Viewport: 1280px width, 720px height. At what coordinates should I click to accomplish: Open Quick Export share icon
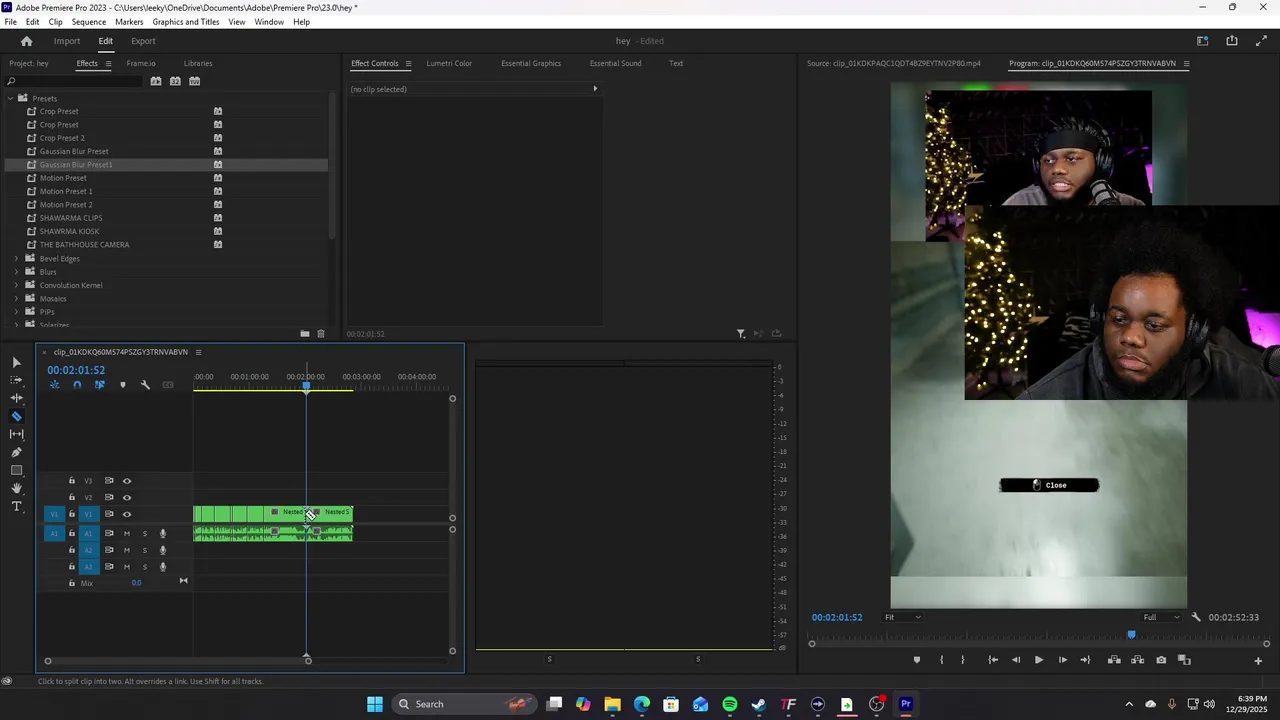1232,41
